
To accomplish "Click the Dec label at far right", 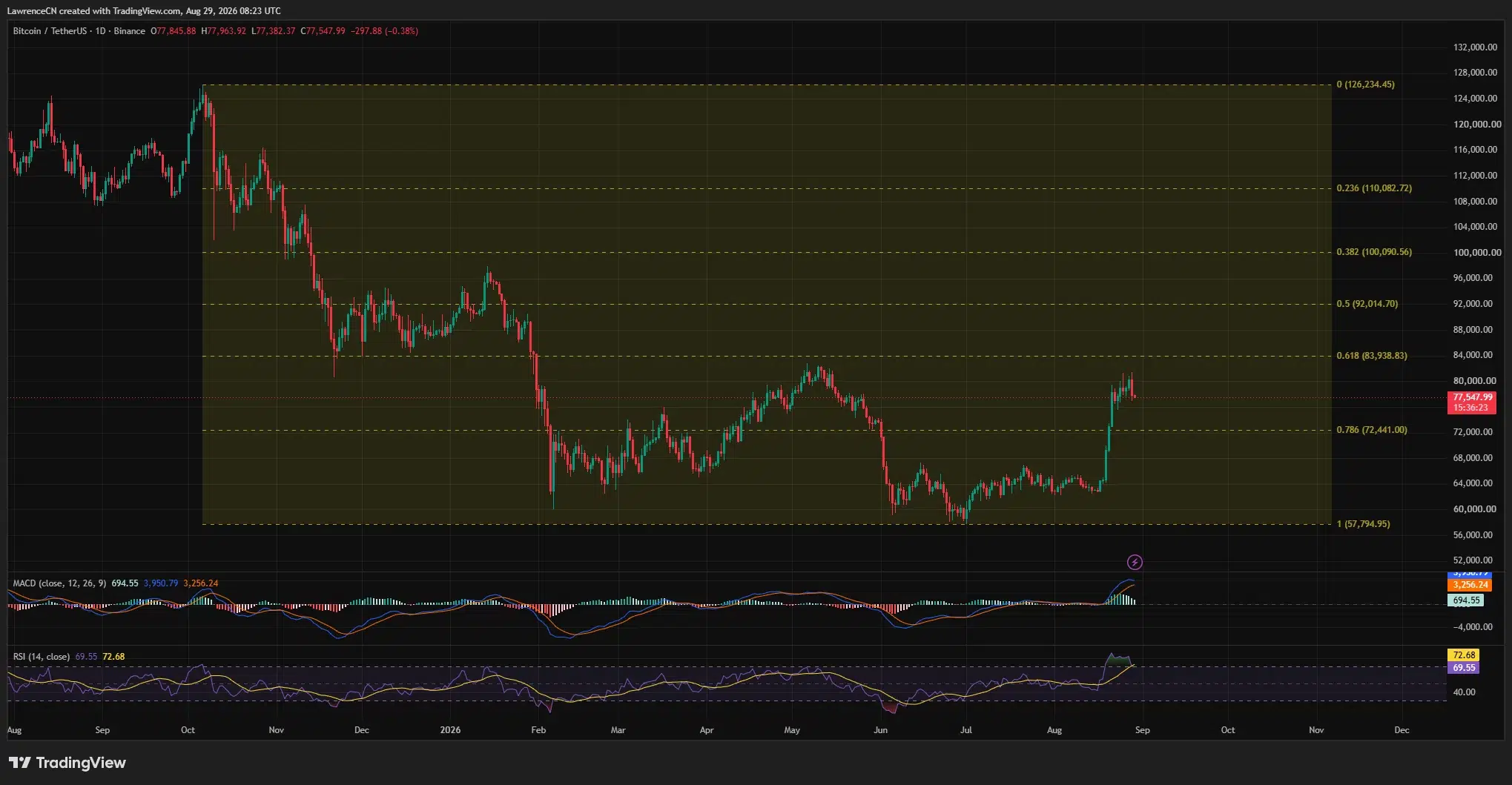I will 1402,730.
